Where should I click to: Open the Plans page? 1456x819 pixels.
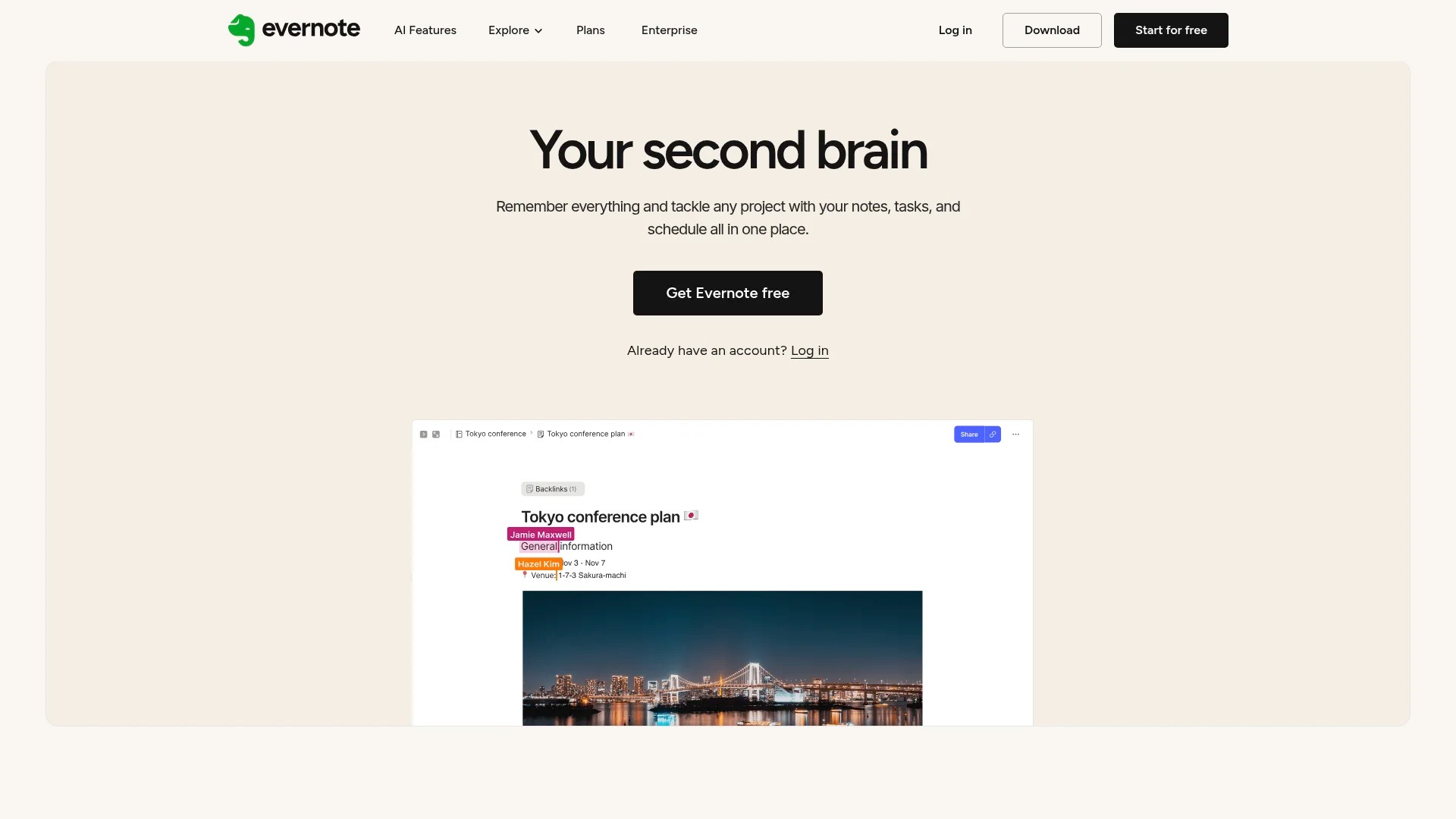click(590, 30)
